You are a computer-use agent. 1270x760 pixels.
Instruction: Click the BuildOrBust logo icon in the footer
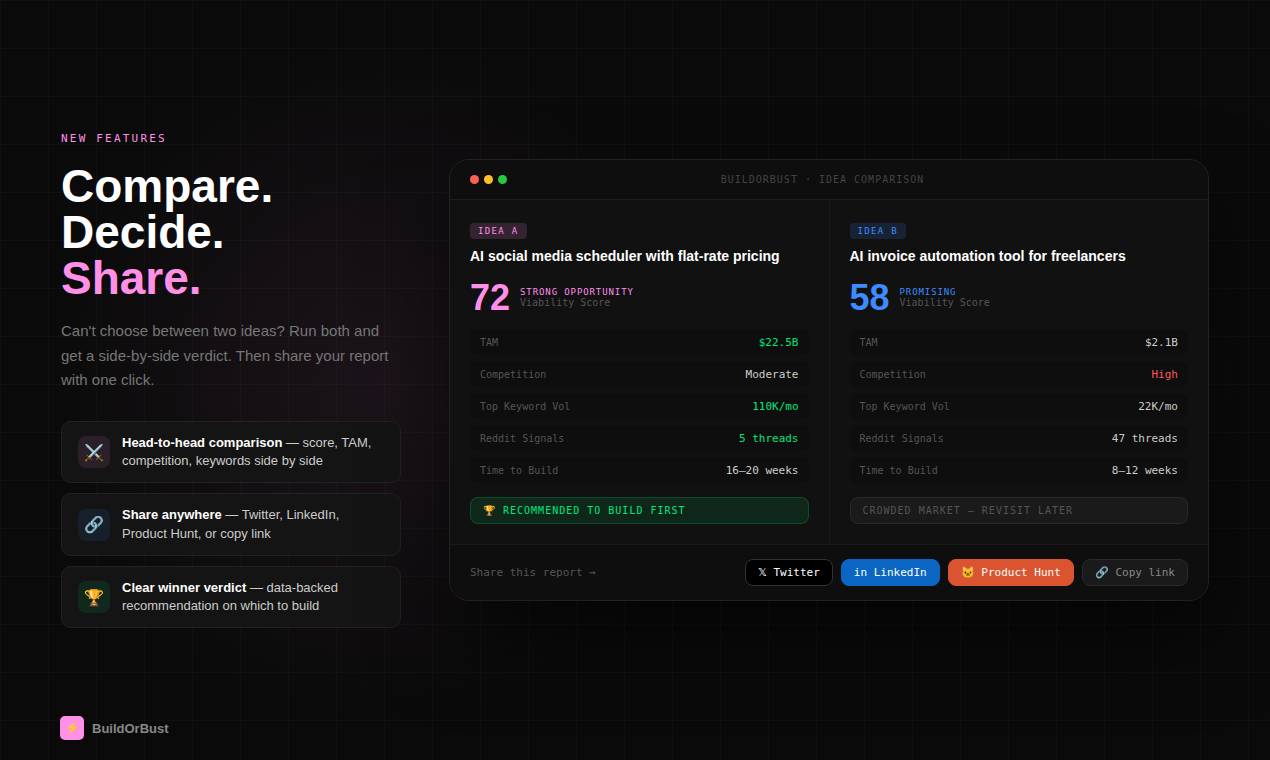[x=71, y=728]
